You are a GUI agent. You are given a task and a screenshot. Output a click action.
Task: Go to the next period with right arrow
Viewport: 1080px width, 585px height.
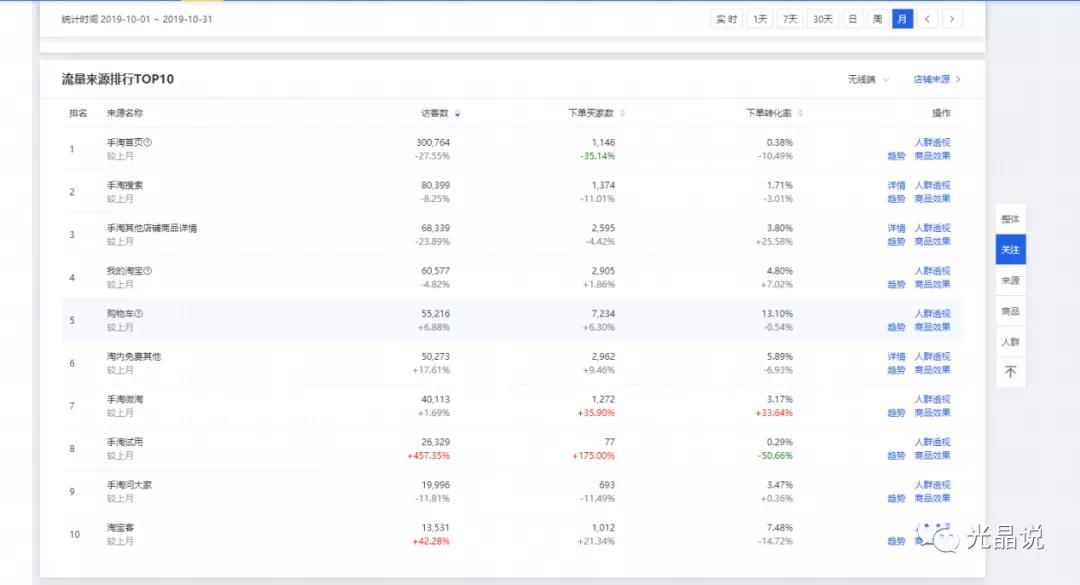(x=952, y=19)
